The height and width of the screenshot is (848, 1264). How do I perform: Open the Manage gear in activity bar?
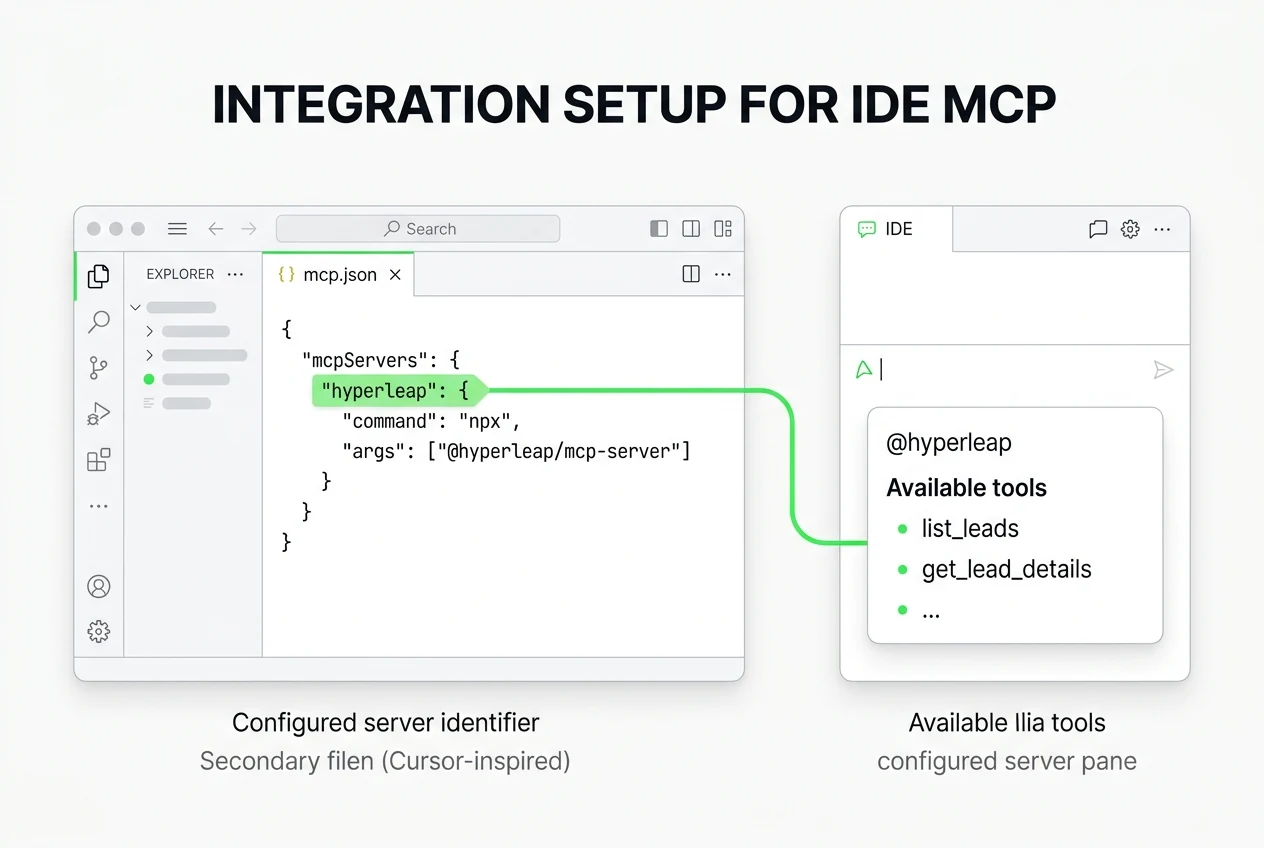pyautogui.click(x=98, y=631)
